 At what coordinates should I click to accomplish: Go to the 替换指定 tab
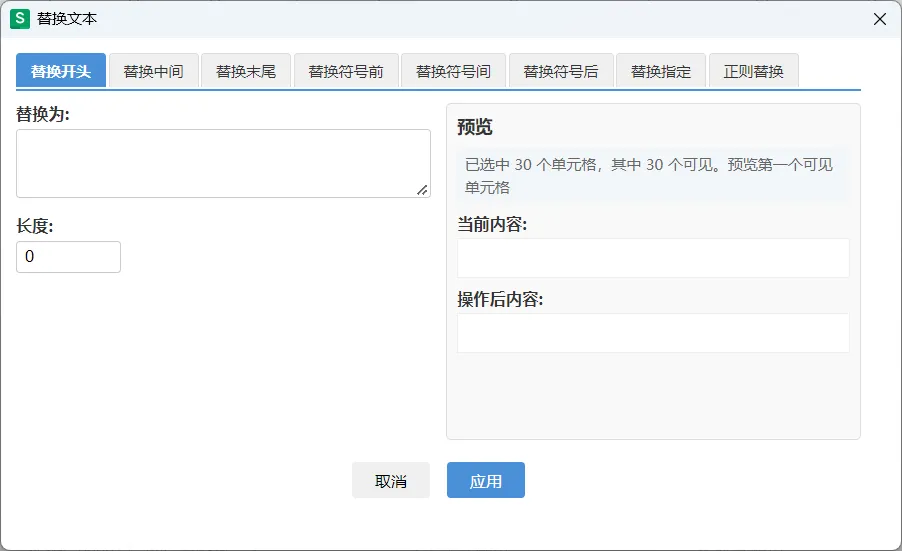coord(661,71)
